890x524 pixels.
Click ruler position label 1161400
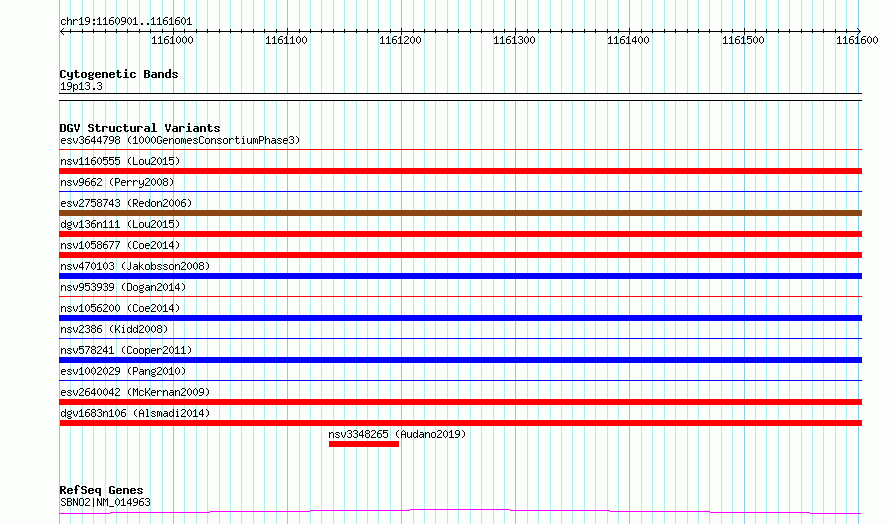point(628,40)
